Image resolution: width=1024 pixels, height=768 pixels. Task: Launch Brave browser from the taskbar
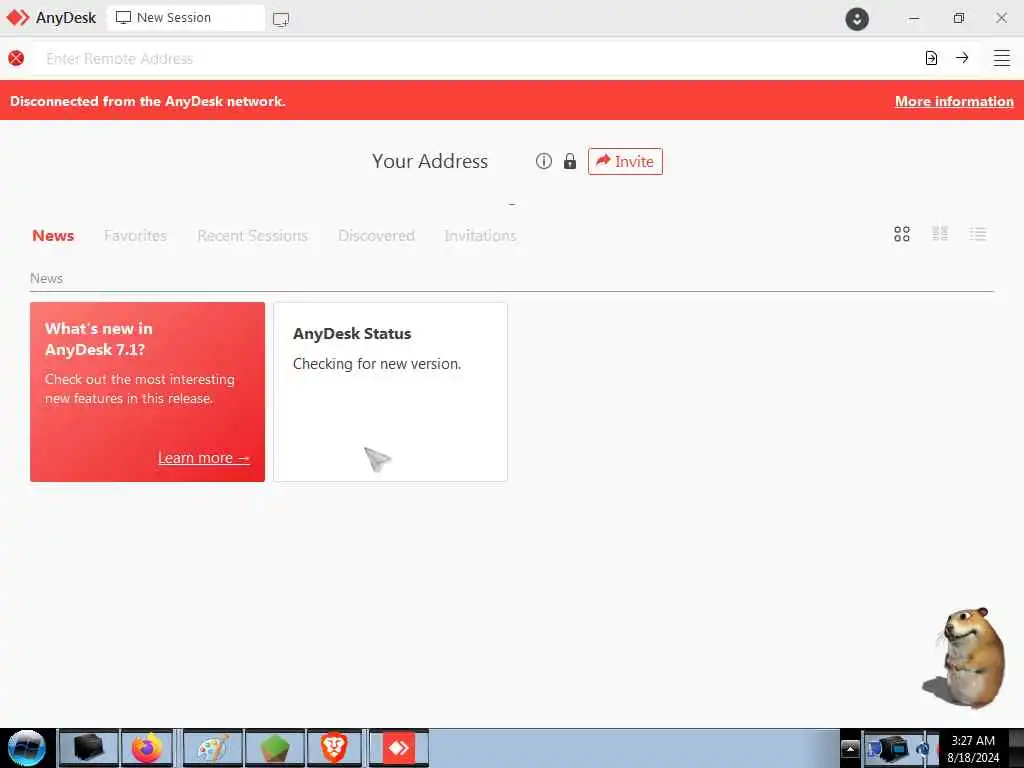click(334, 748)
